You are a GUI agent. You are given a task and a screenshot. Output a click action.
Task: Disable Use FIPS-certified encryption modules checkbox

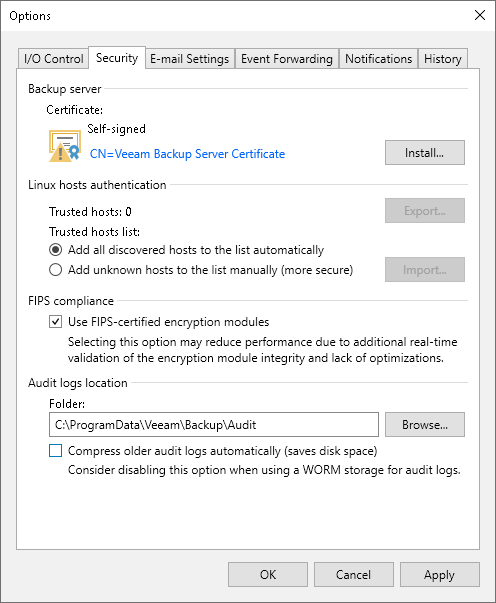(x=55, y=321)
